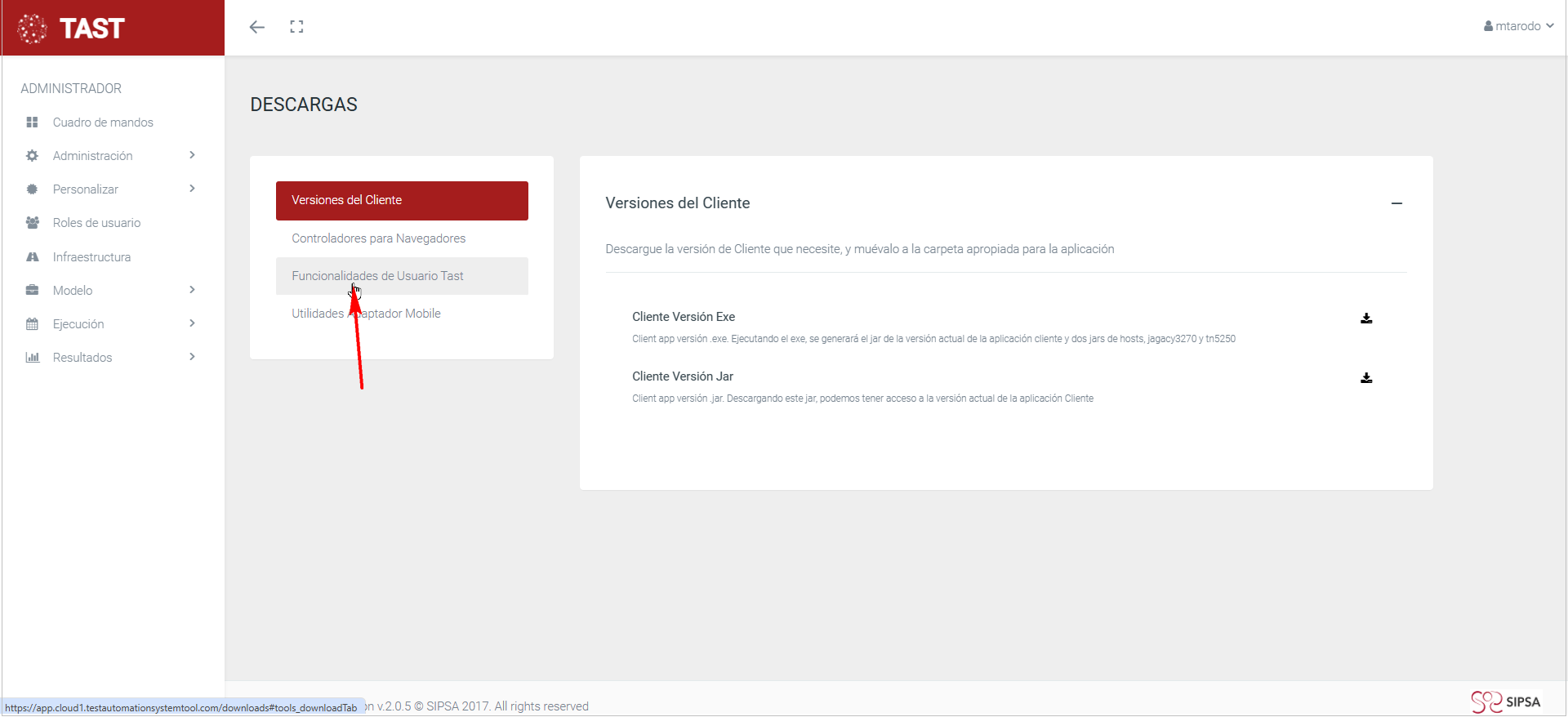Open Funcionalidades de Usuario Tast tab
Screen dimensions: 1568x717
coord(377,276)
